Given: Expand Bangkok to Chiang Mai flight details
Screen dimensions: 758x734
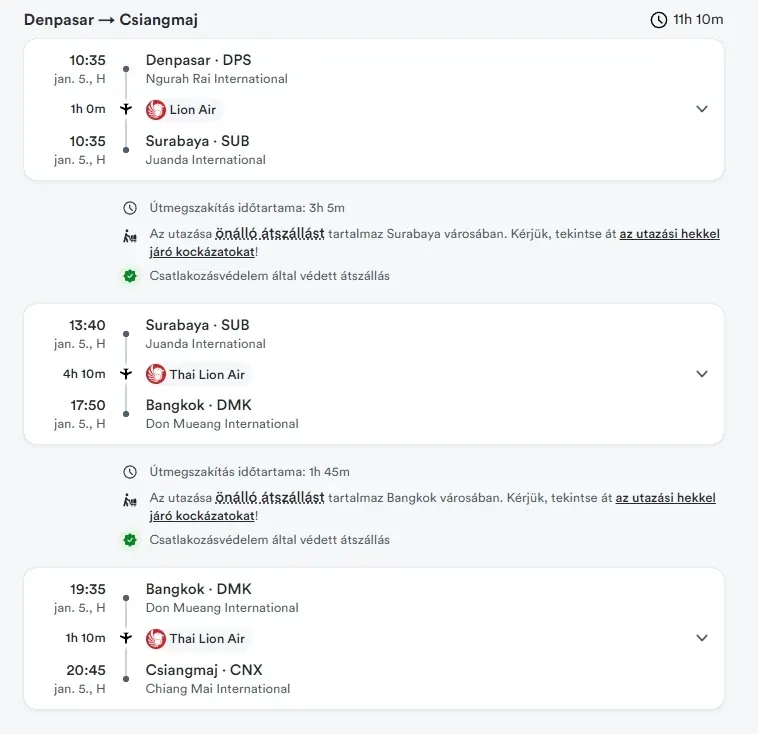Looking at the screenshot, I should pos(701,638).
